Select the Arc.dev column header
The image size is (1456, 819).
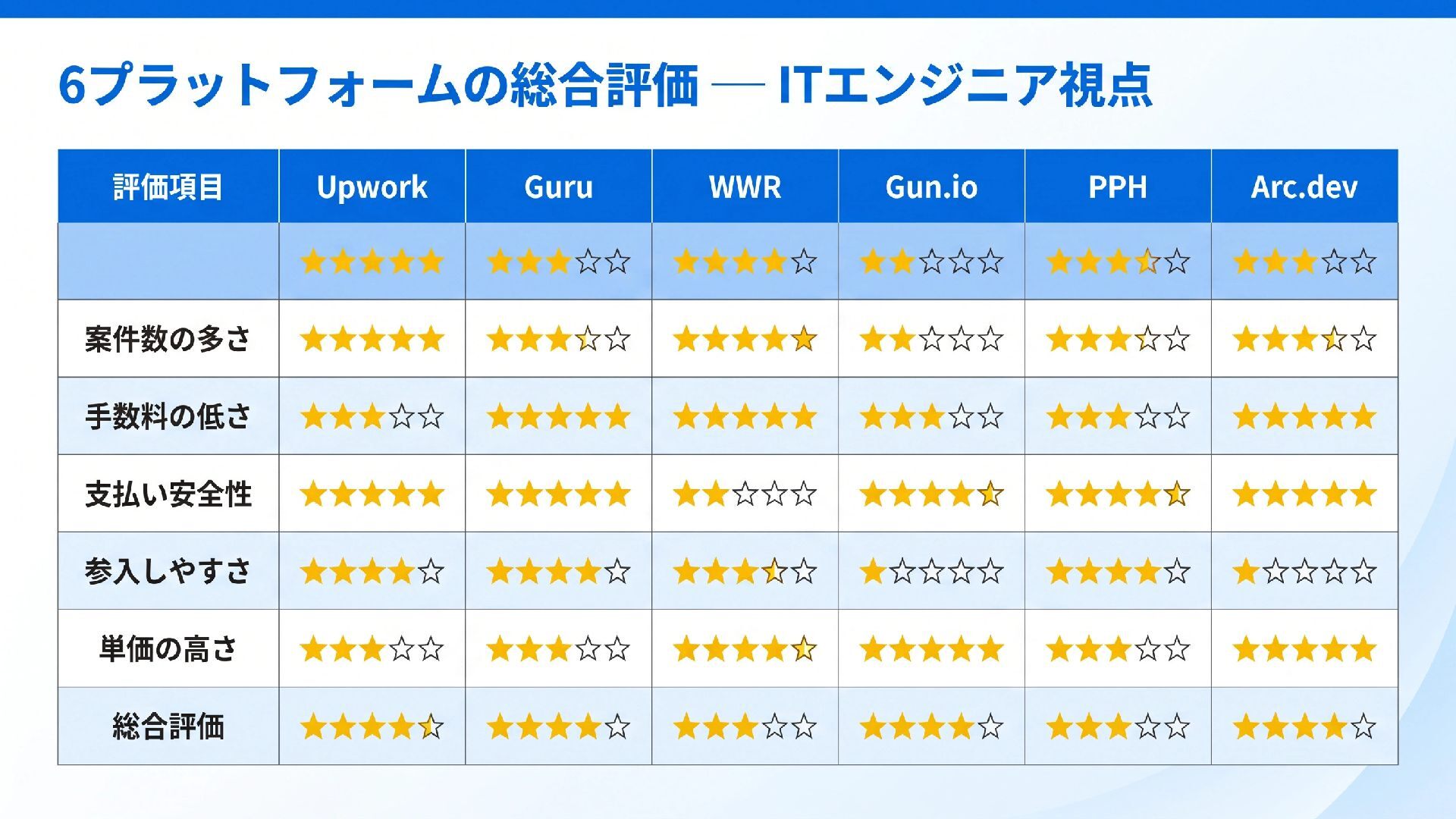(x=1304, y=187)
